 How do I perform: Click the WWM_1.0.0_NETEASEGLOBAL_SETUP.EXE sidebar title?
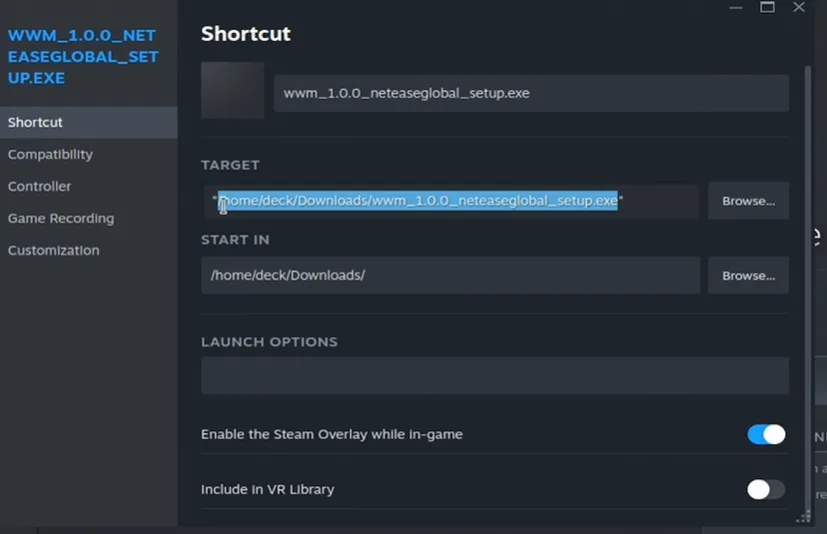pyautogui.click(x=83, y=56)
